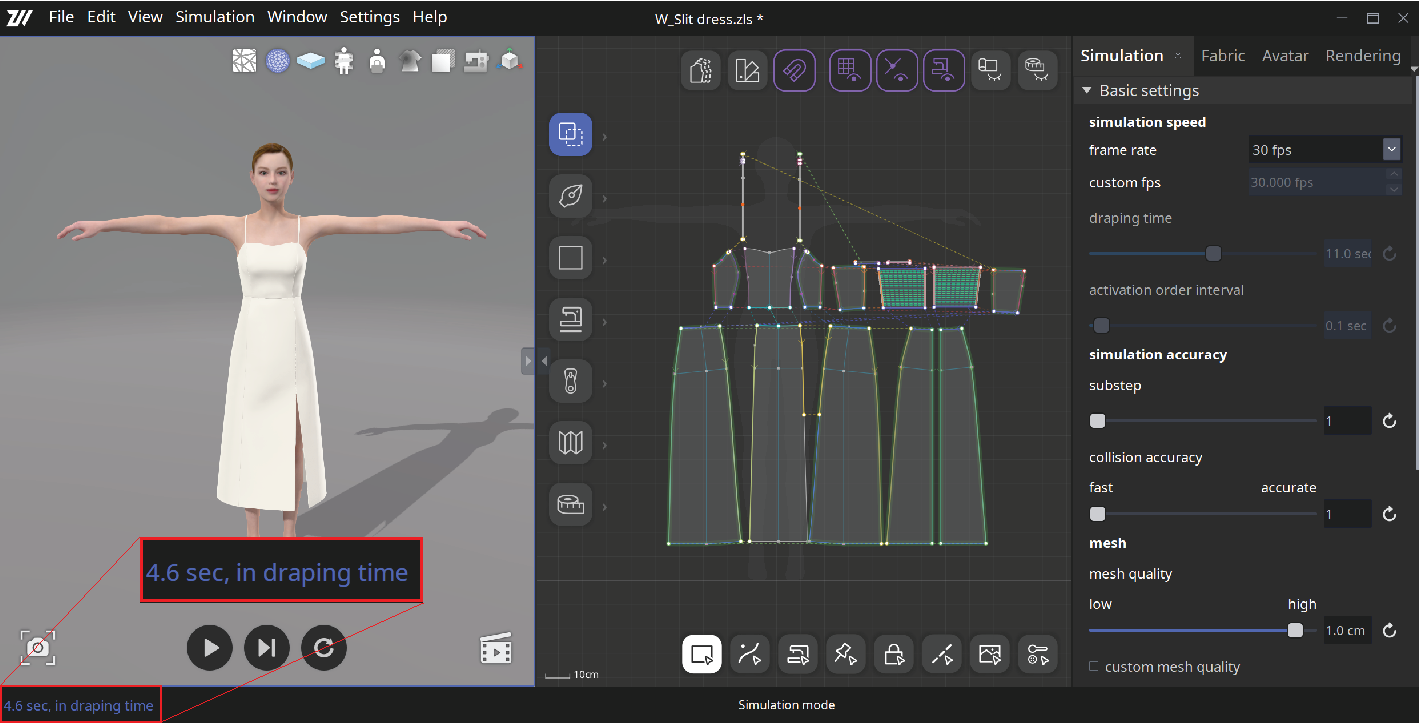Click the 3D axis gizmo cube icon
The width and height of the screenshot is (1420, 724).
(x=510, y=62)
